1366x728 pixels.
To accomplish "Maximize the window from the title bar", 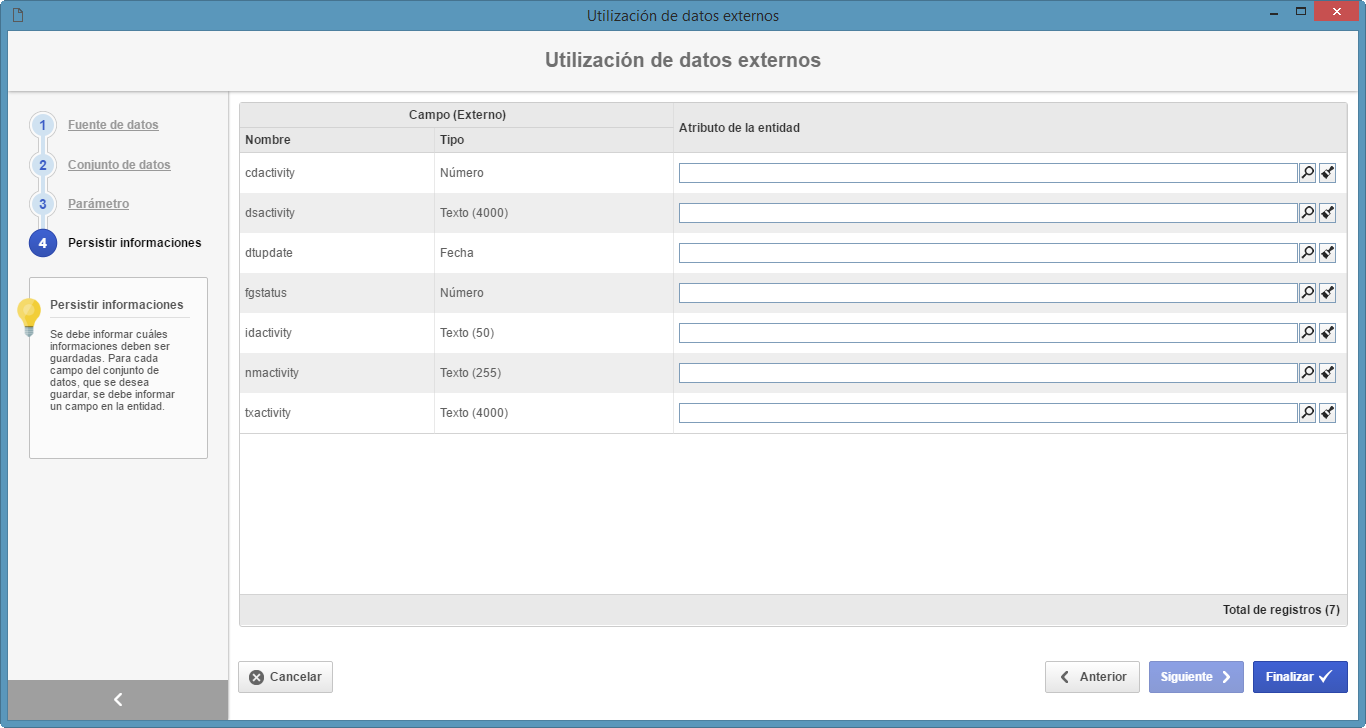I will (1300, 12).
